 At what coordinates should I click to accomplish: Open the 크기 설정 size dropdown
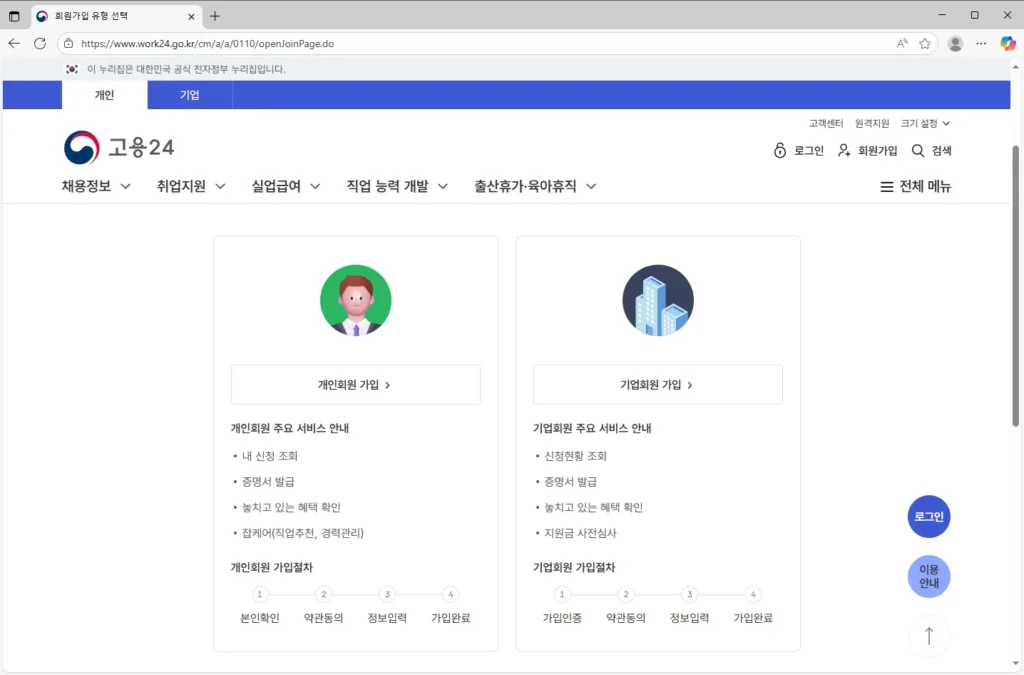921,122
